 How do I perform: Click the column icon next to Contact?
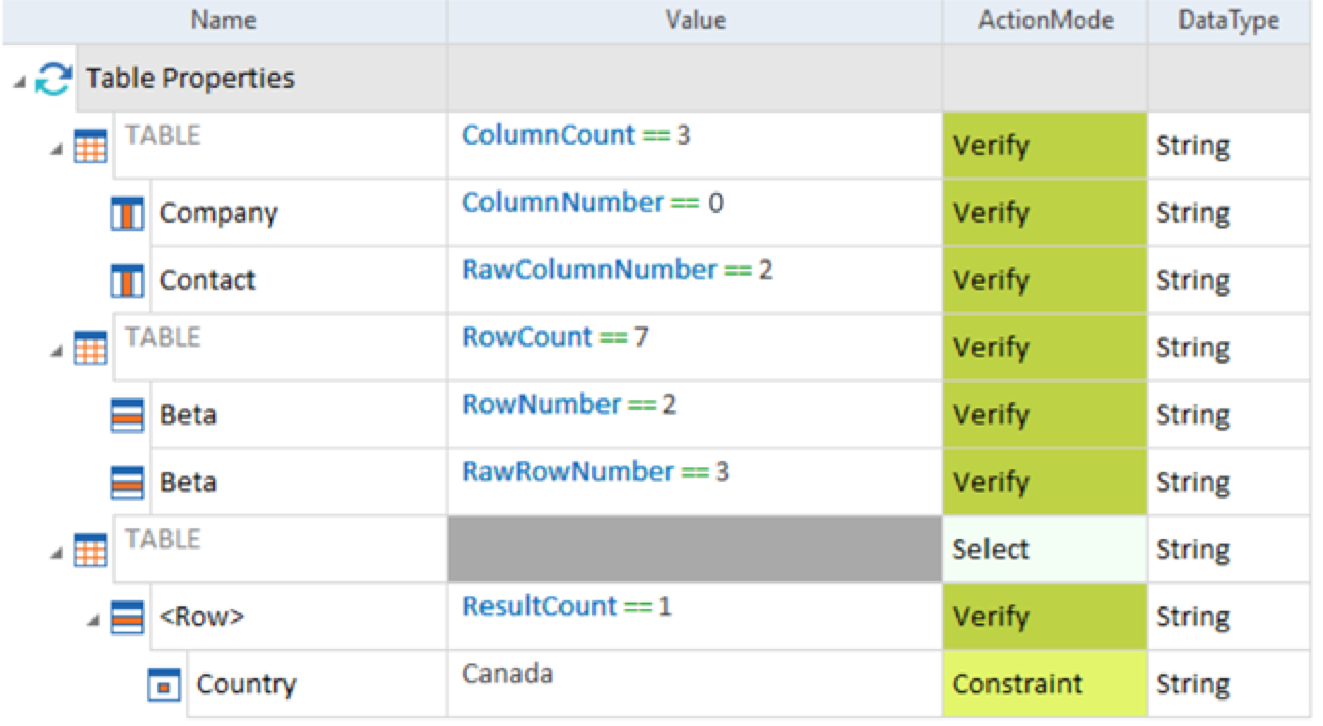[127, 281]
